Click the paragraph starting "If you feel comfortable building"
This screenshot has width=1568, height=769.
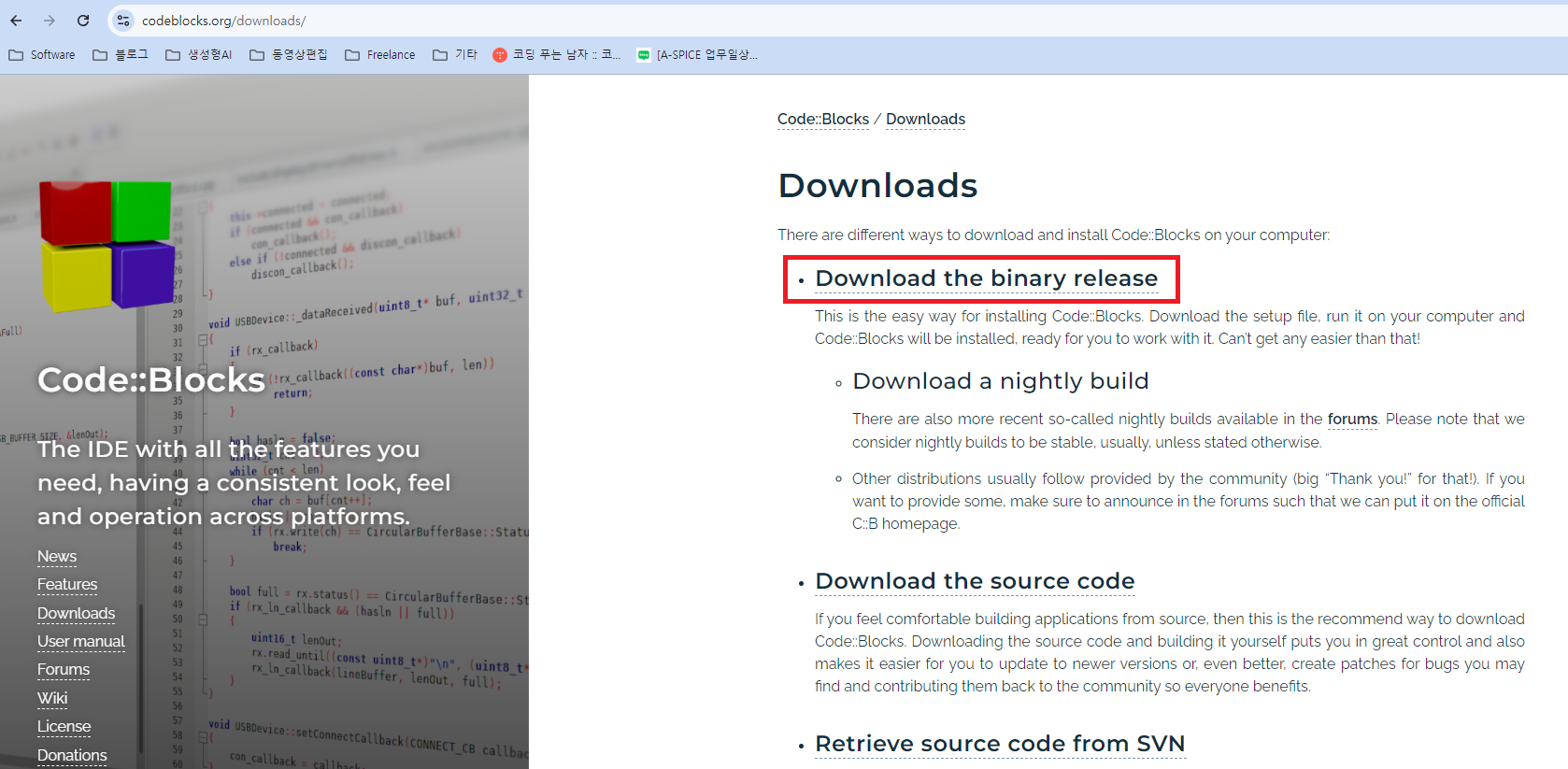1170,653
